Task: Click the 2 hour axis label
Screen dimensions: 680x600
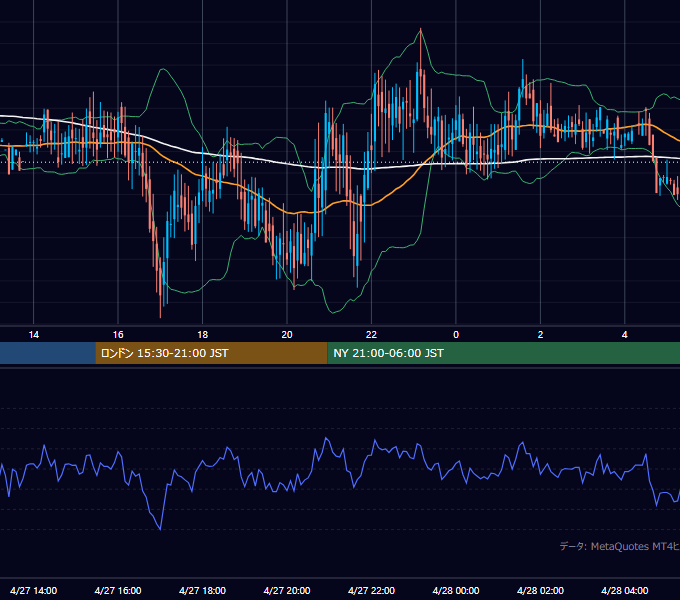Action: pyautogui.click(x=540, y=335)
